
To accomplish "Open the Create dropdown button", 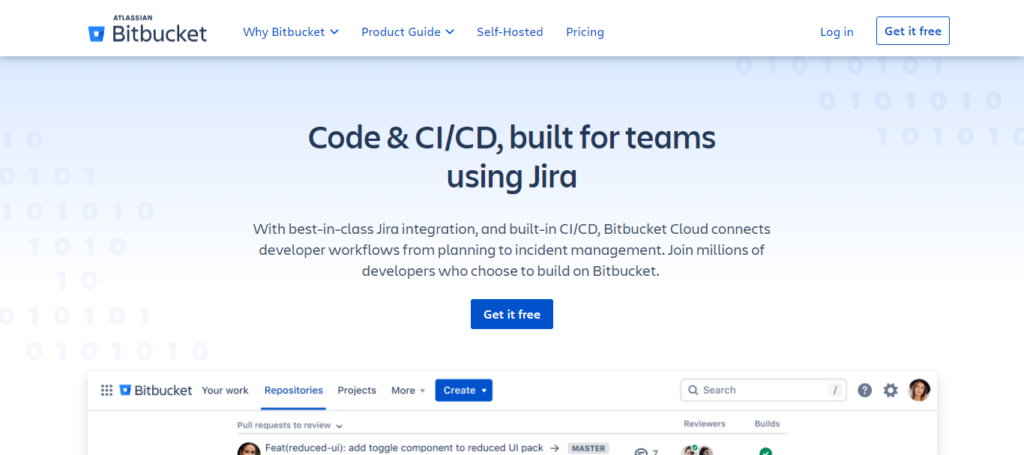I will pos(464,390).
